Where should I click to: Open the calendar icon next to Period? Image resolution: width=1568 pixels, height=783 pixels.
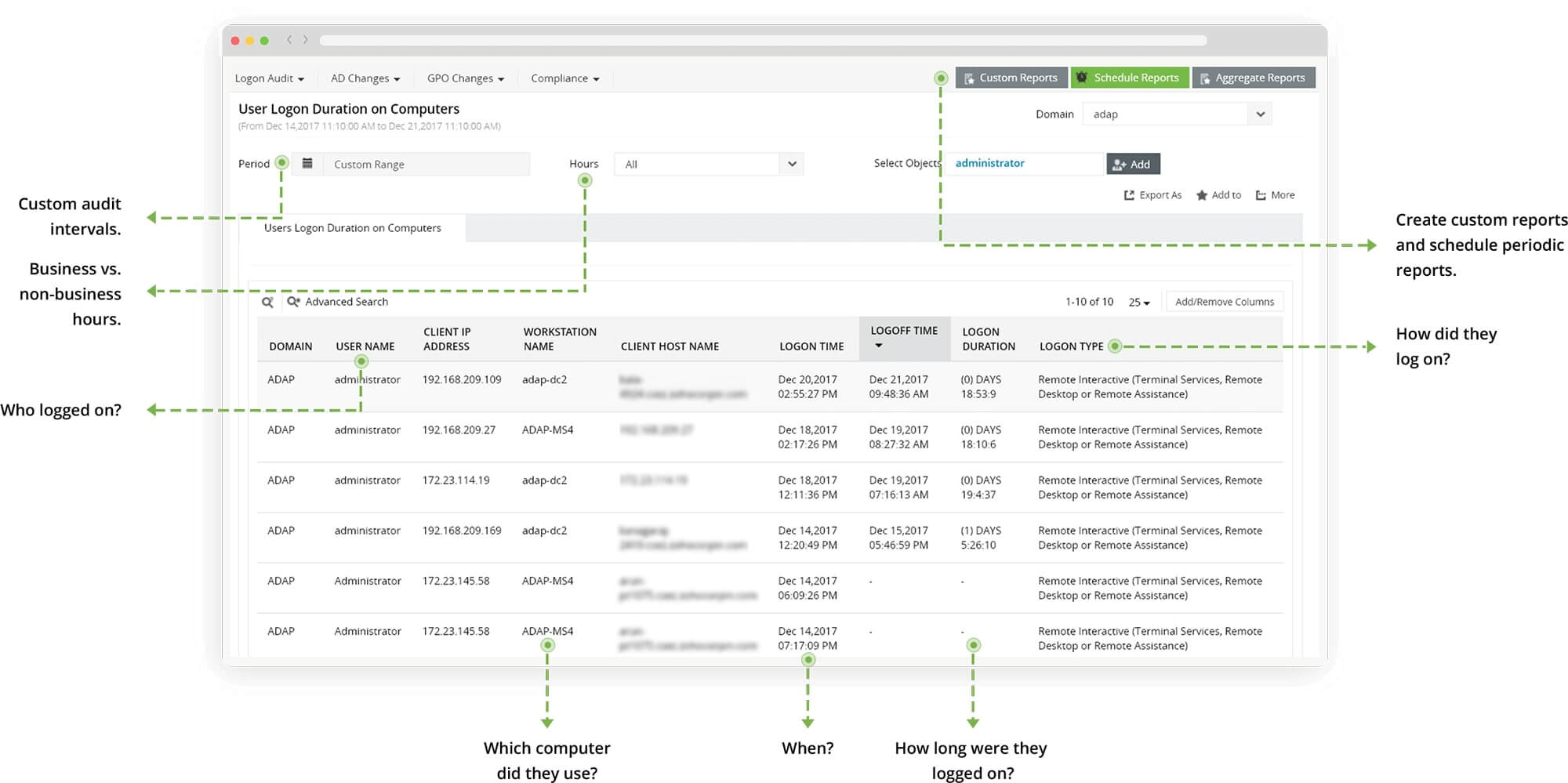tap(307, 163)
